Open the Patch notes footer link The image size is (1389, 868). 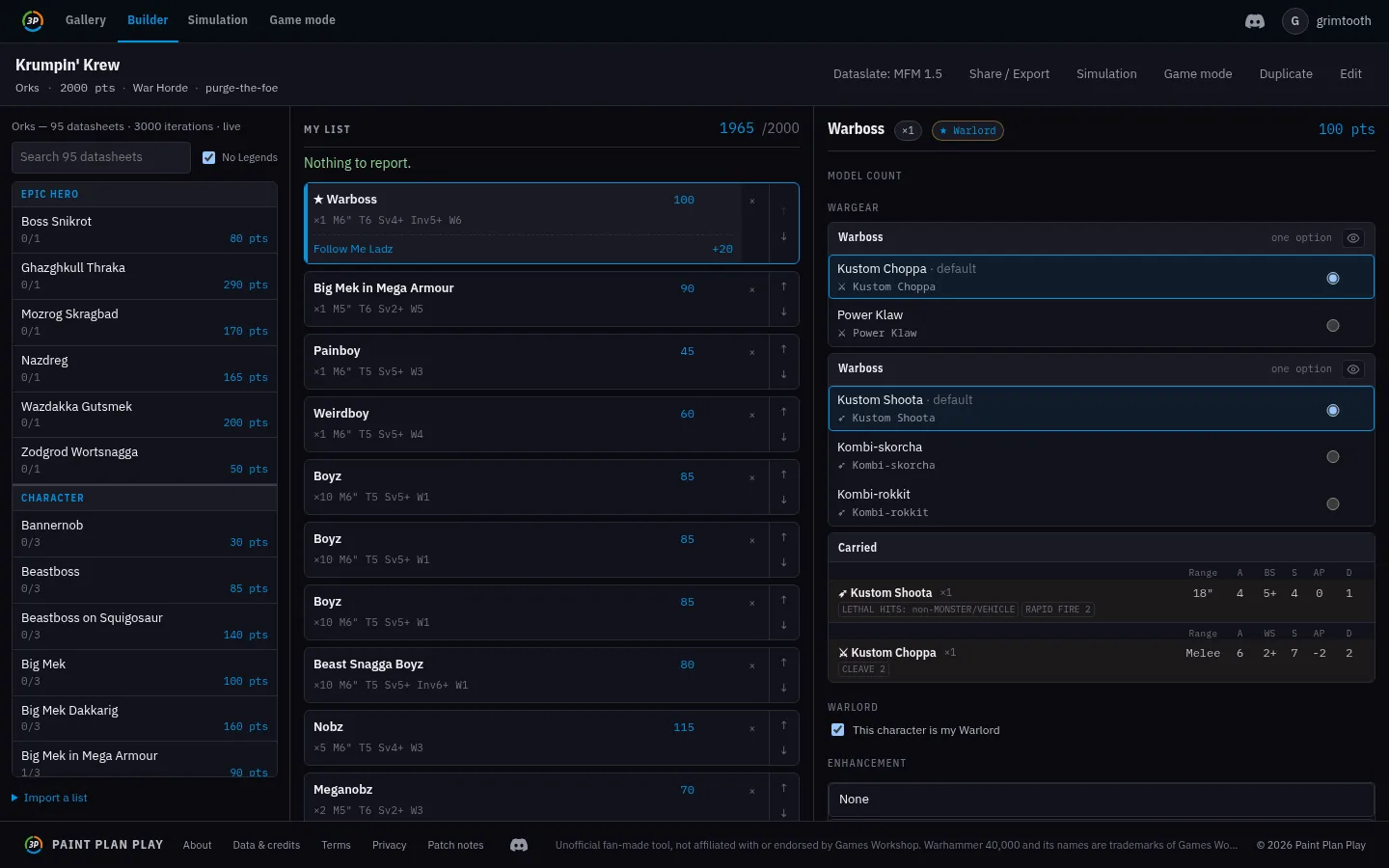[x=455, y=845]
